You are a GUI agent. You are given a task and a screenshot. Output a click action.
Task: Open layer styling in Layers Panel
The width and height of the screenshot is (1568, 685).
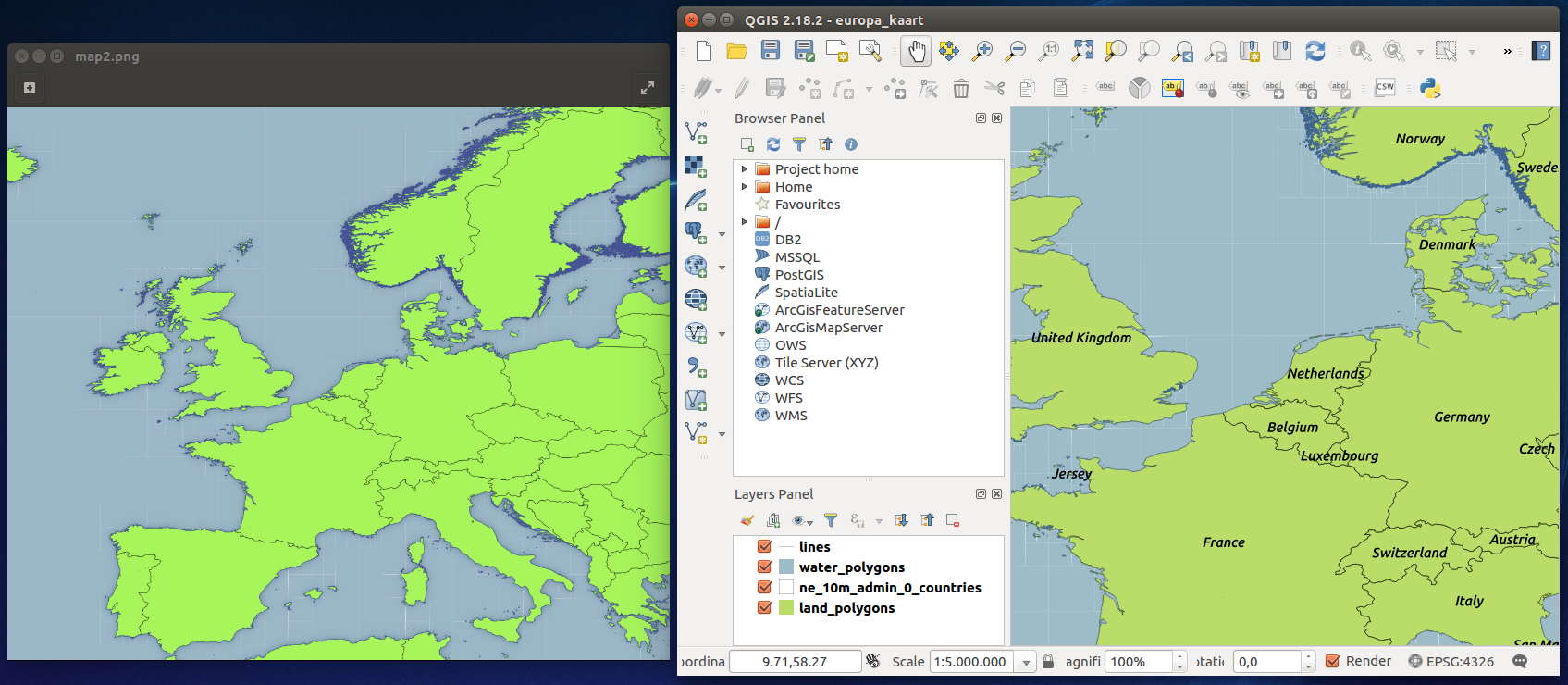pyautogui.click(x=747, y=520)
